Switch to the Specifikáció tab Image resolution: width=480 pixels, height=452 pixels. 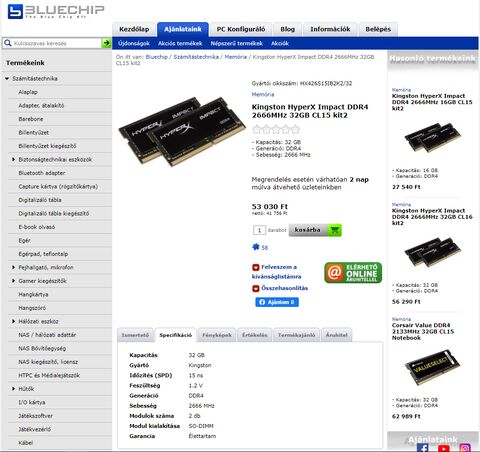[x=176, y=335]
